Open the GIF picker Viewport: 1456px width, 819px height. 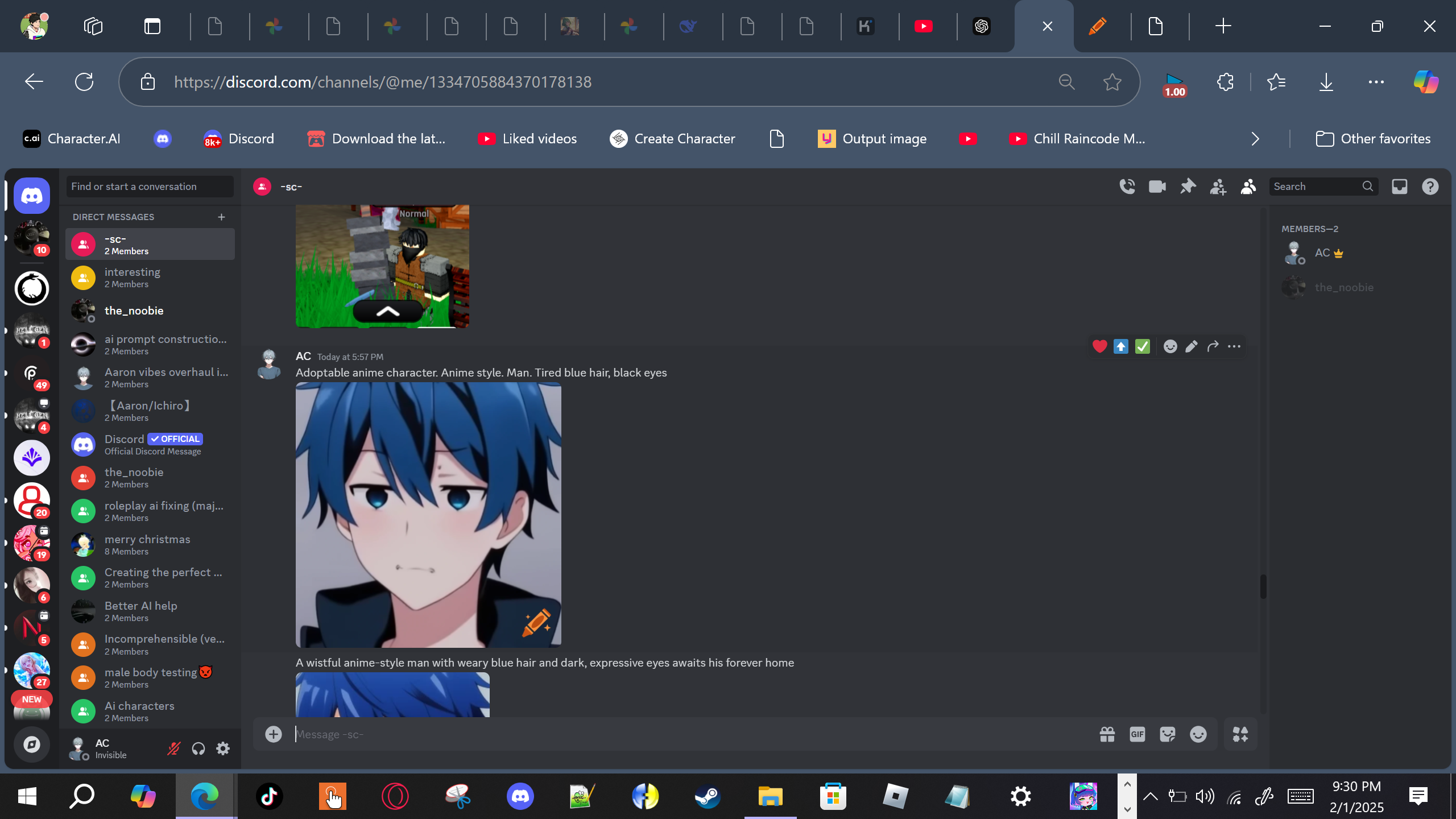(x=1137, y=734)
